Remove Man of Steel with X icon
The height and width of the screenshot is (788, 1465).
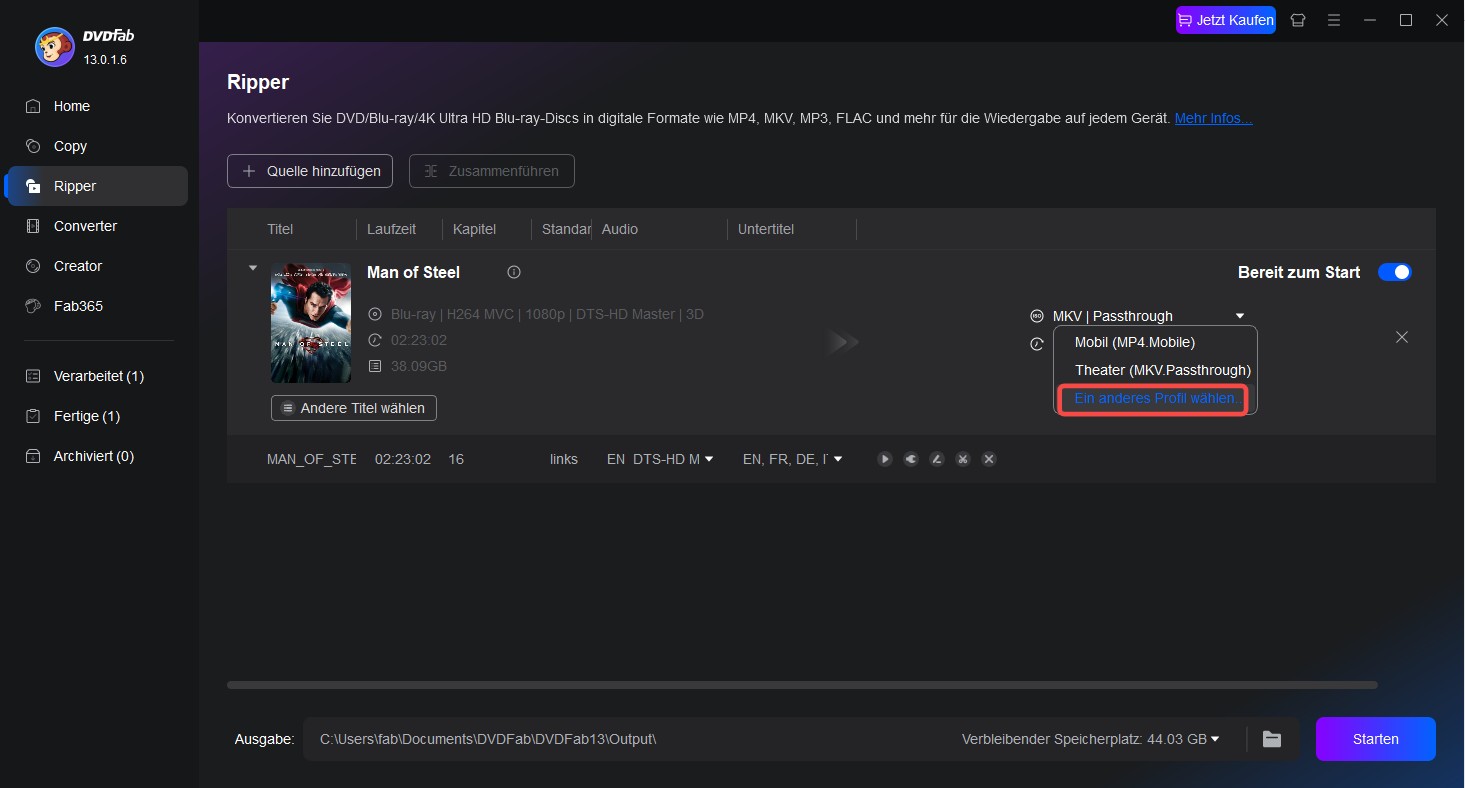(x=1402, y=337)
